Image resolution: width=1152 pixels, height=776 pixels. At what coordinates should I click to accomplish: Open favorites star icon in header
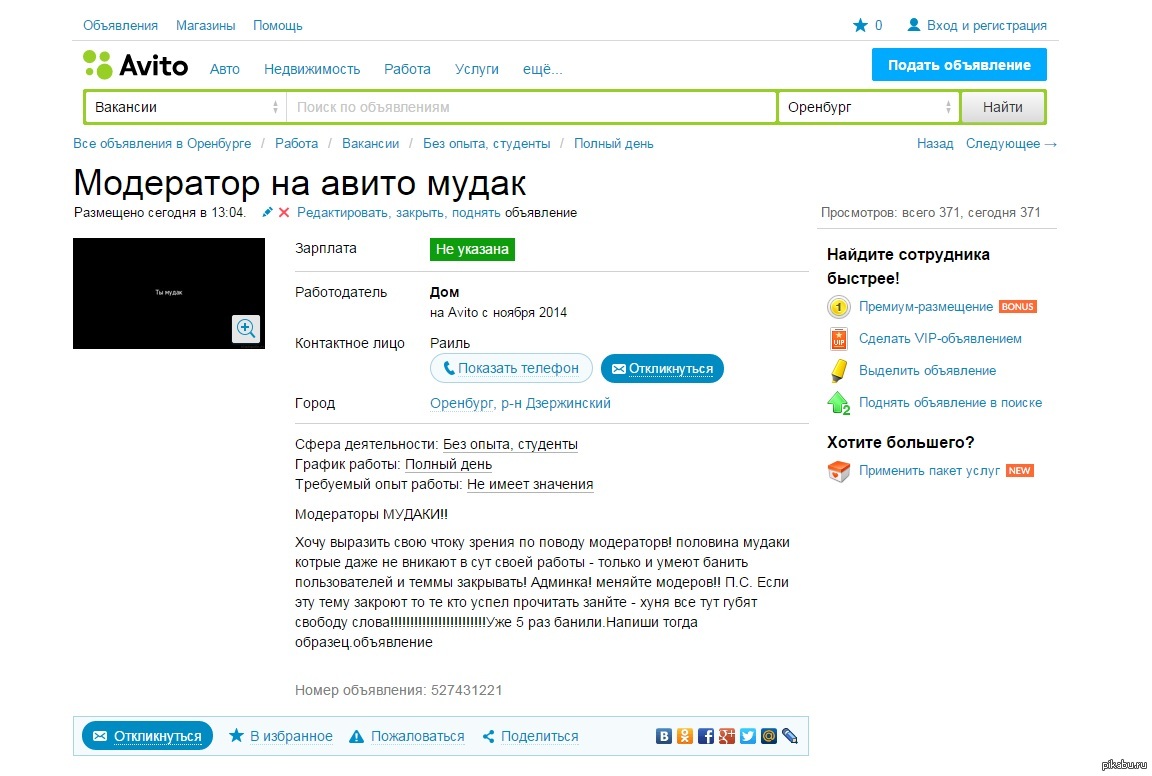860,25
